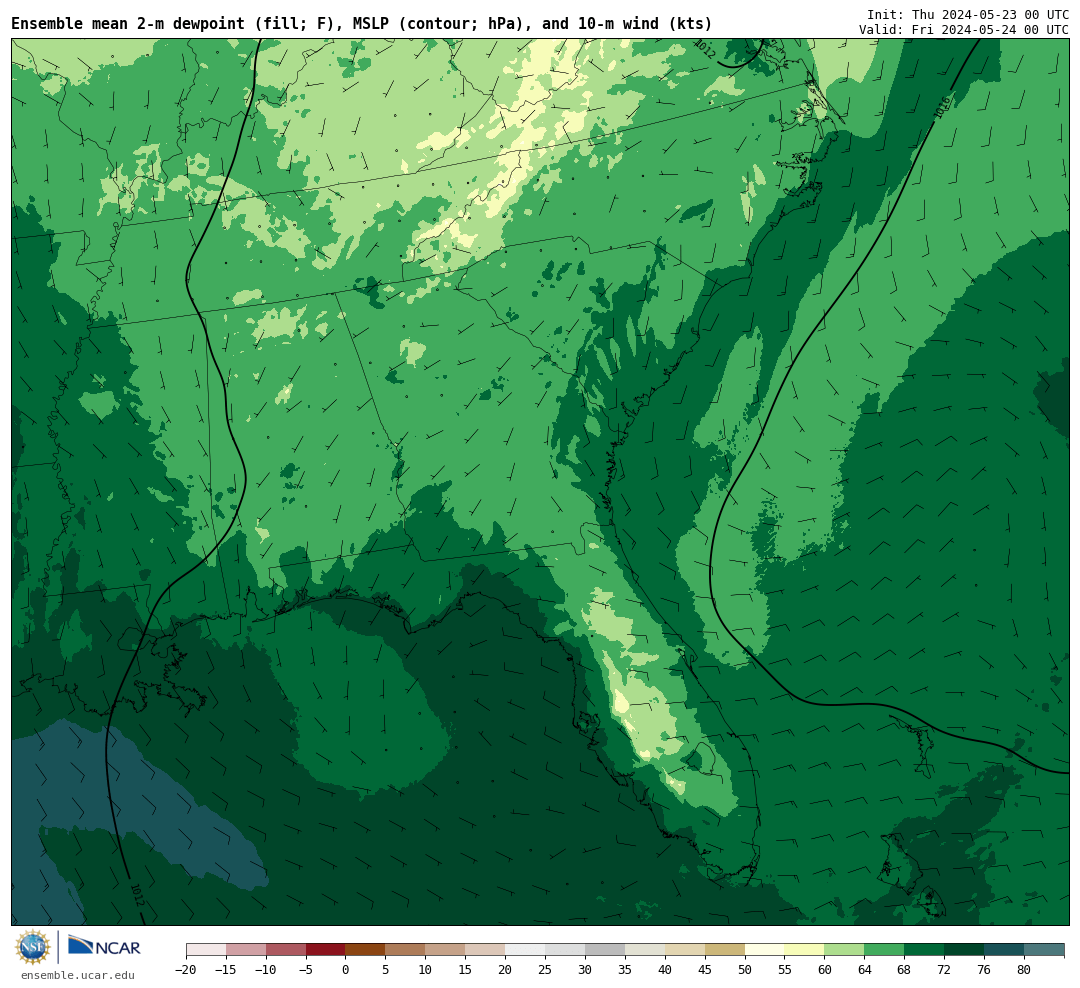Pick the dark teal swatch between 76 and 80

[1005, 950]
